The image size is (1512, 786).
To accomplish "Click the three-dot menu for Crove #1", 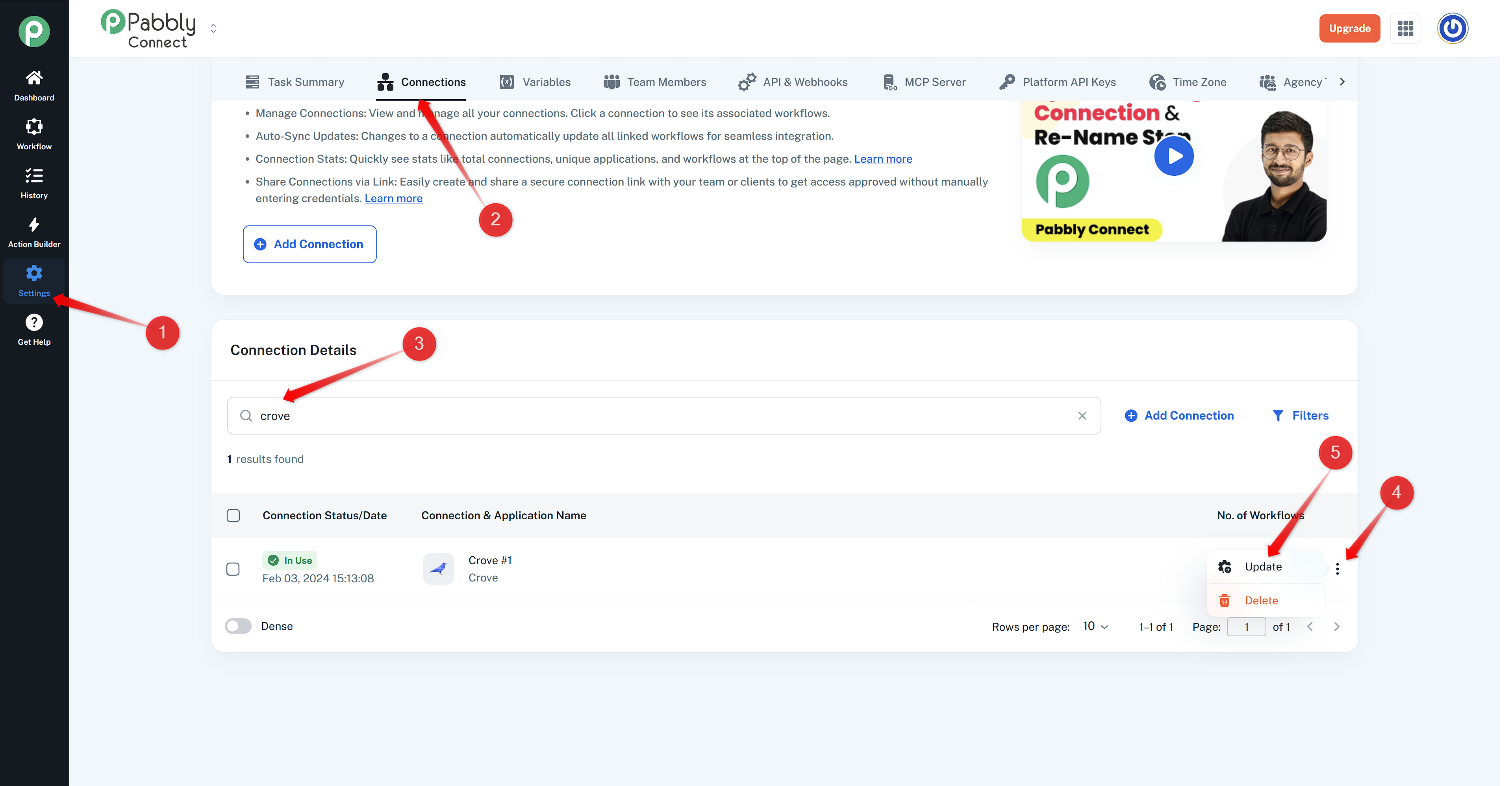I will (1337, 568).
